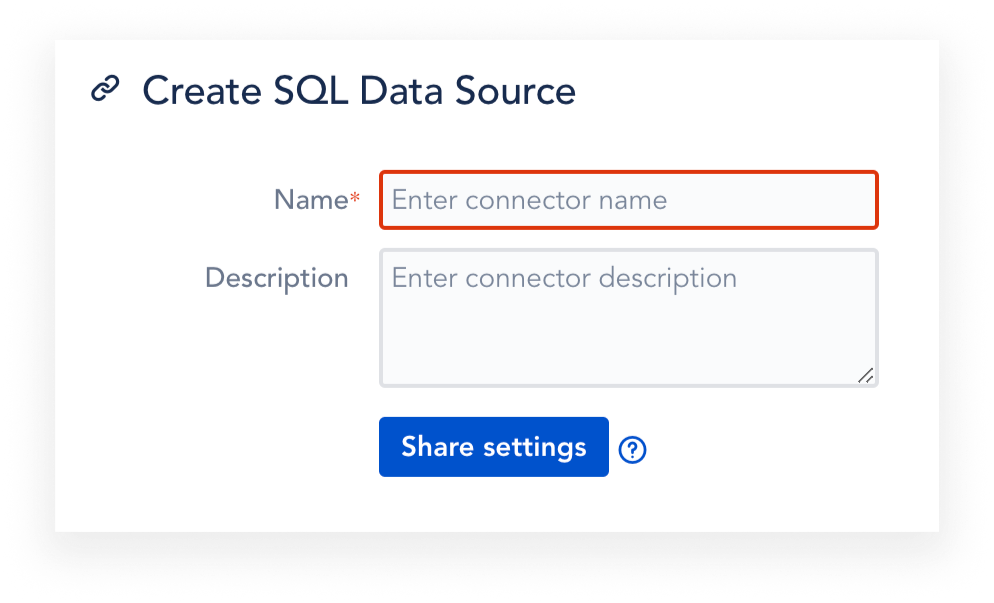The width and height of the screenshot is (994, 603).
Task: Click the Description field label
Action: click(x=276, y=278)
